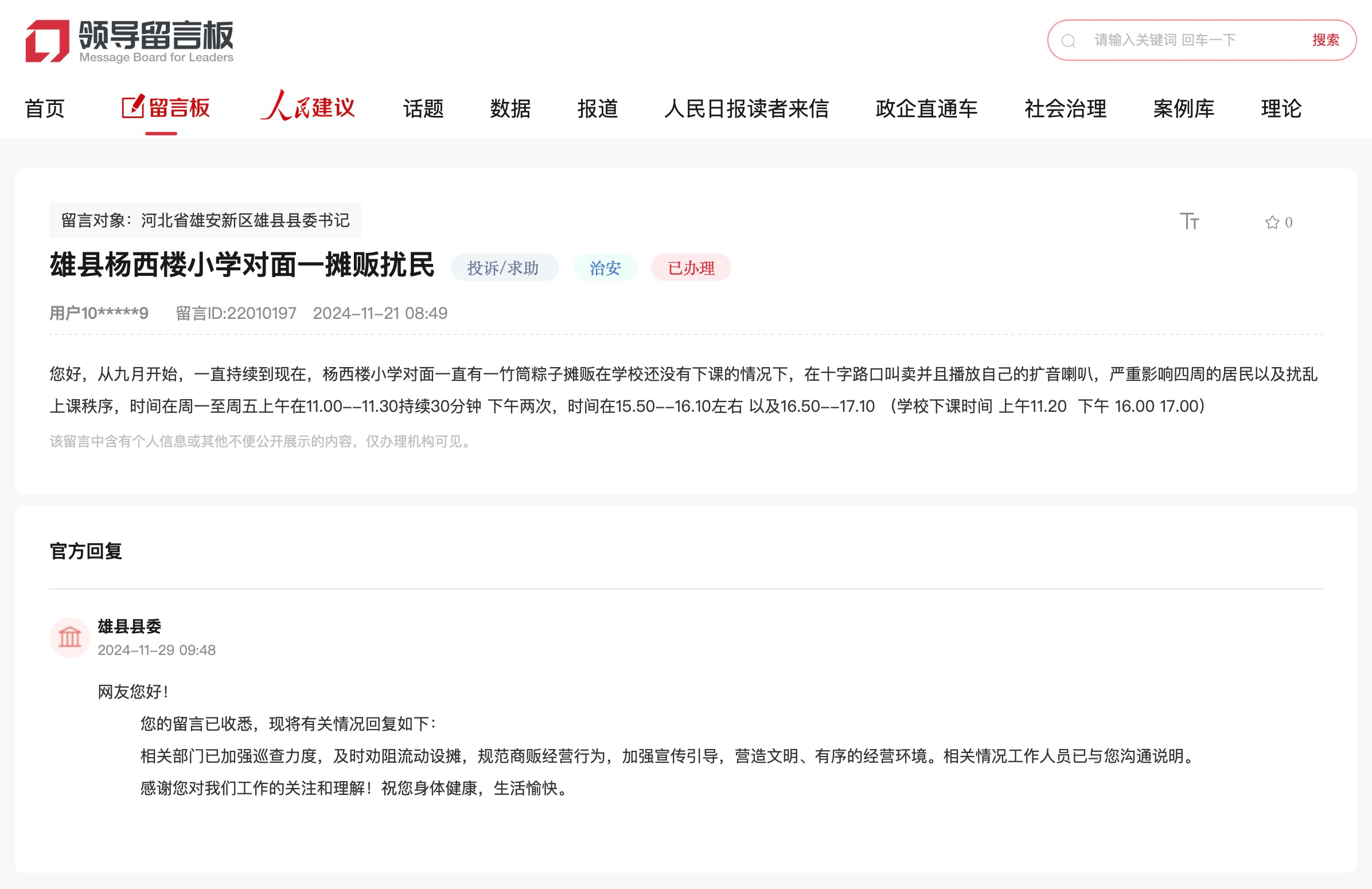
Task: Click the responder name 雄县县委
Action: tap(130, 627)
